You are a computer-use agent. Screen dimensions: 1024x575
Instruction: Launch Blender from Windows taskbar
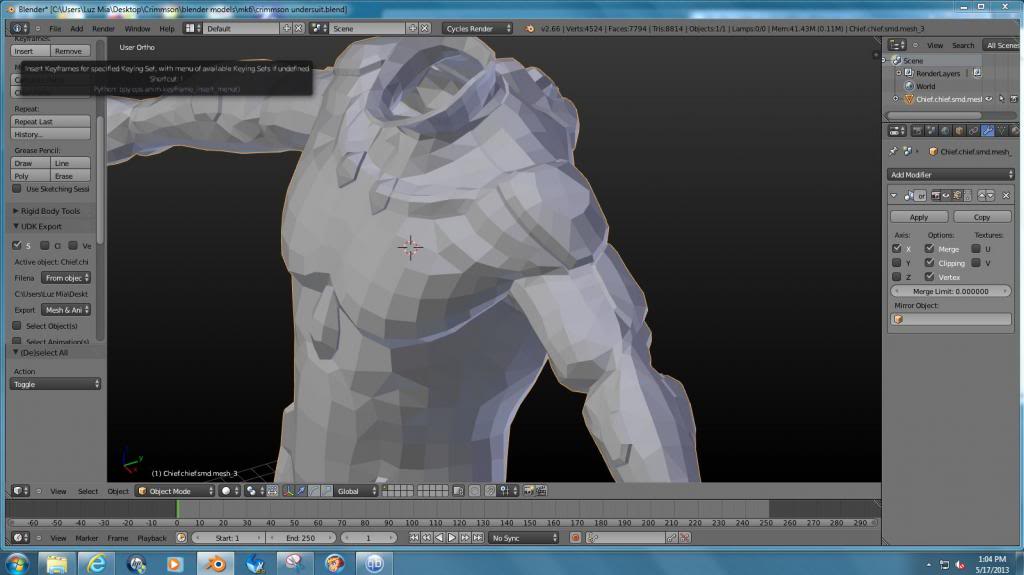215,563
